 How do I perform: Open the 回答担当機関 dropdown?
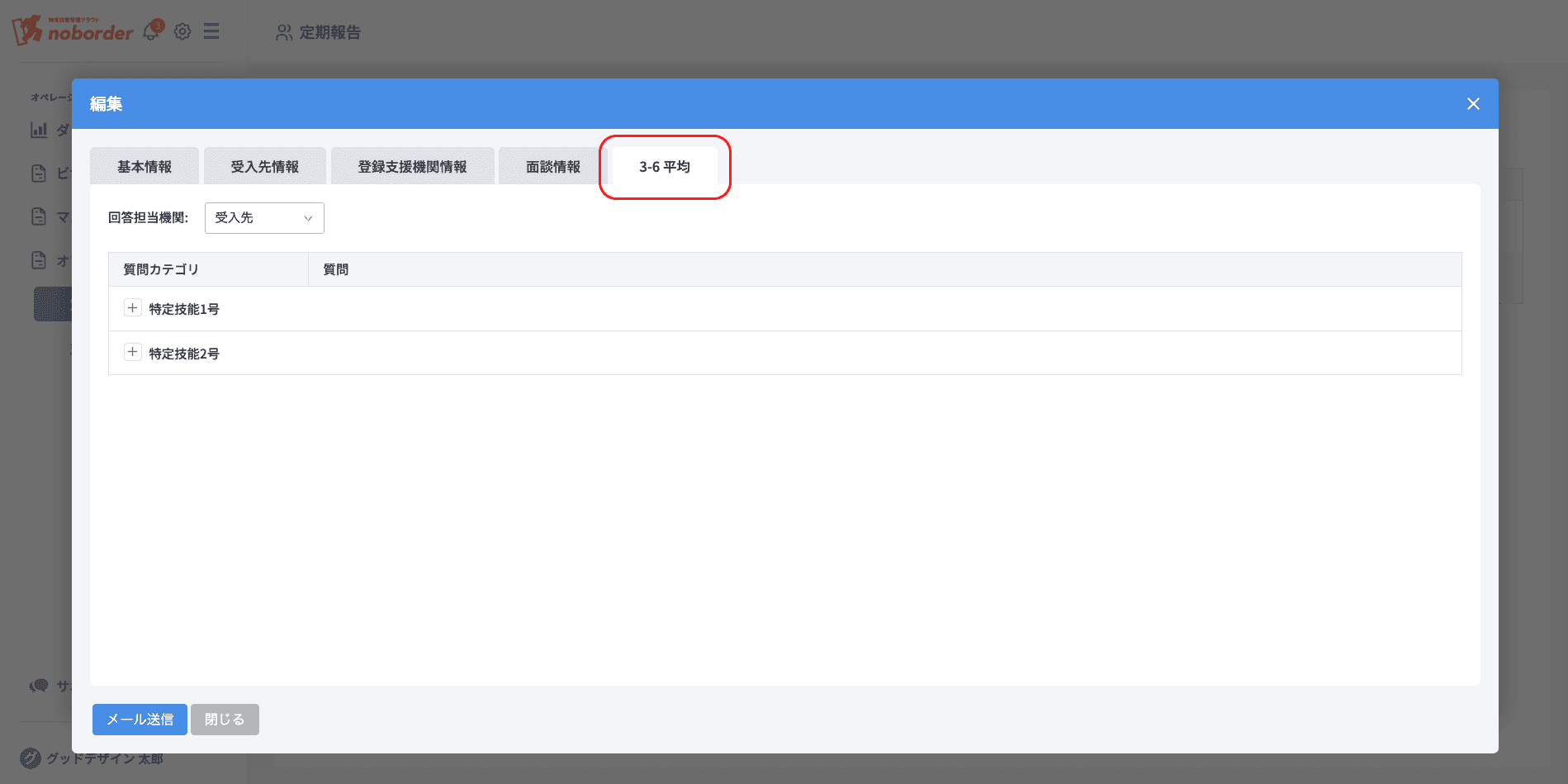pos(264,218)
